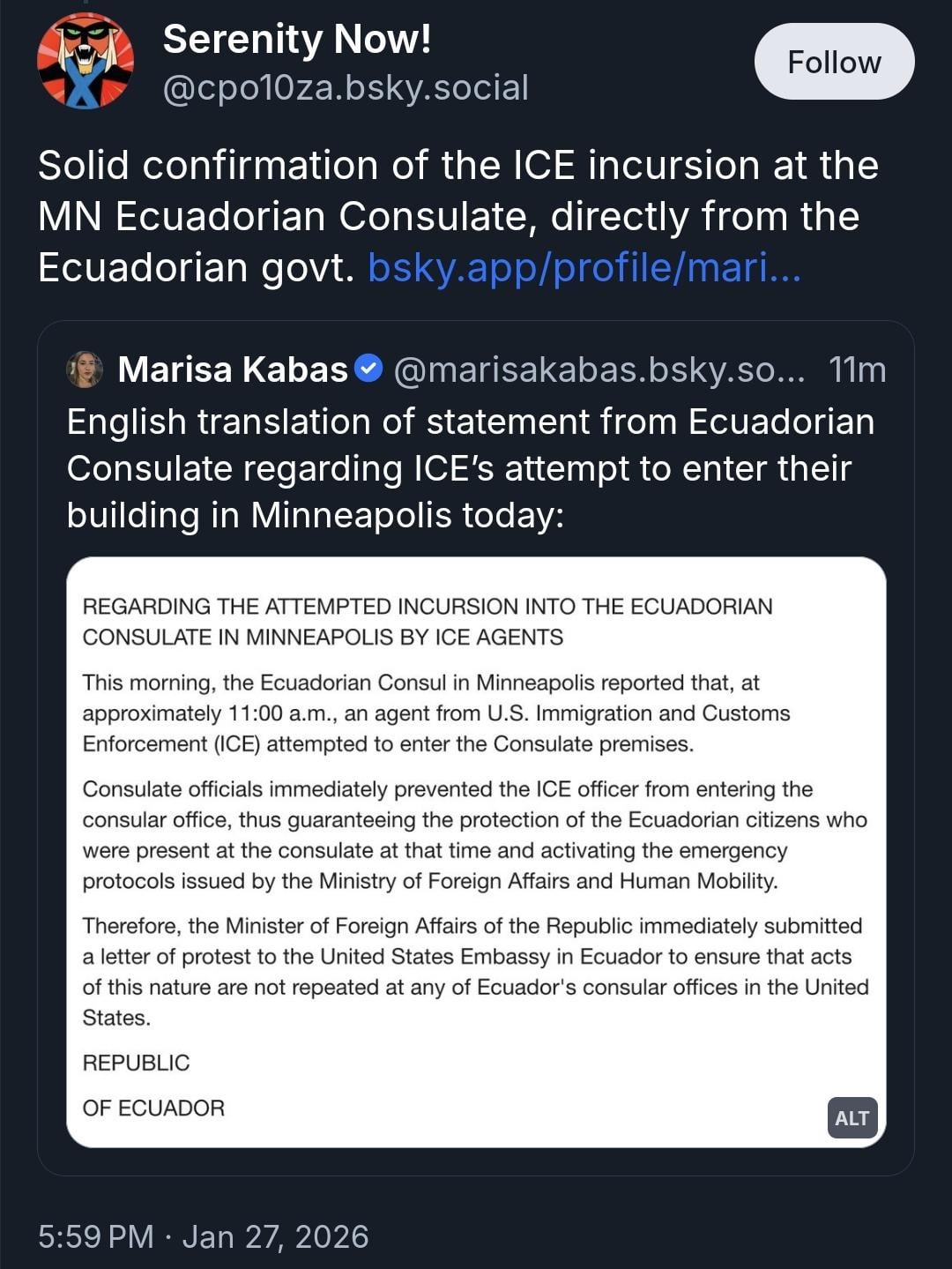
Task: Click the "Consulate officials immediately prevented" paragraph
Action: 474,835
